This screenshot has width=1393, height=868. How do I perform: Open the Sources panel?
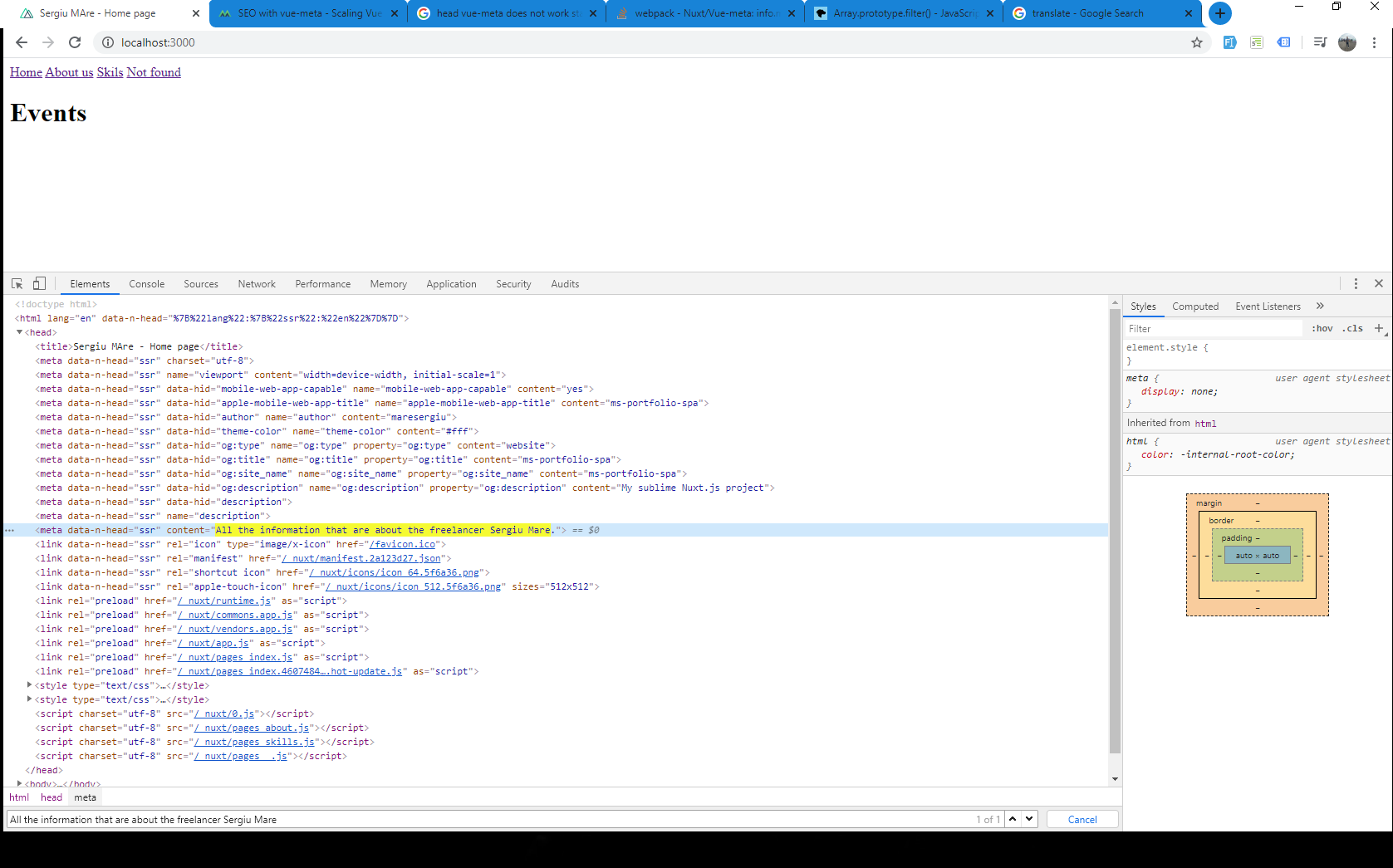[x=201, y=284]
